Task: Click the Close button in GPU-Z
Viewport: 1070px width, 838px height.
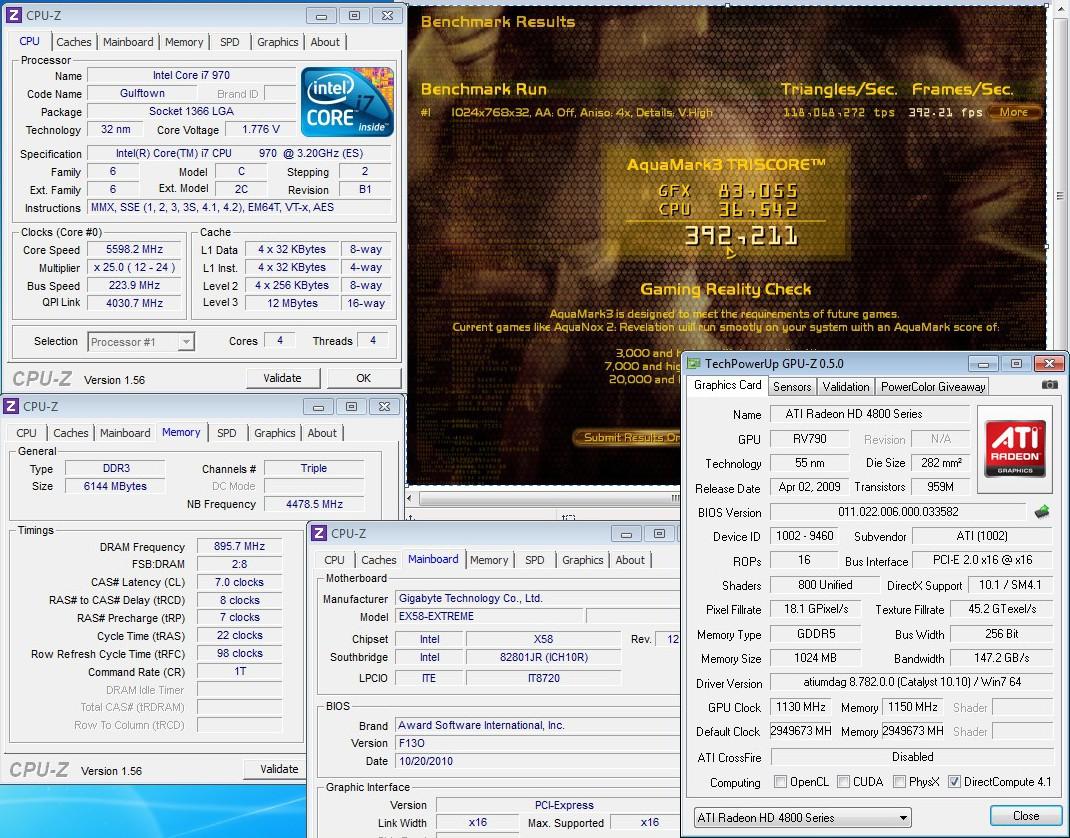Action: [1026, 815]
